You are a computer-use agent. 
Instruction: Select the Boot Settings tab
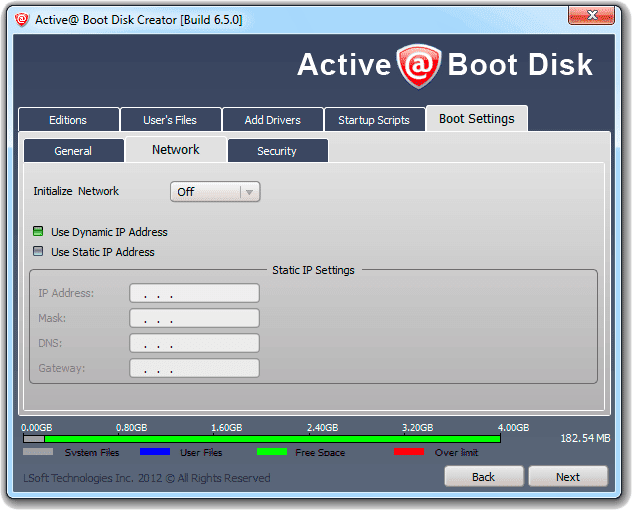(477, 119)
